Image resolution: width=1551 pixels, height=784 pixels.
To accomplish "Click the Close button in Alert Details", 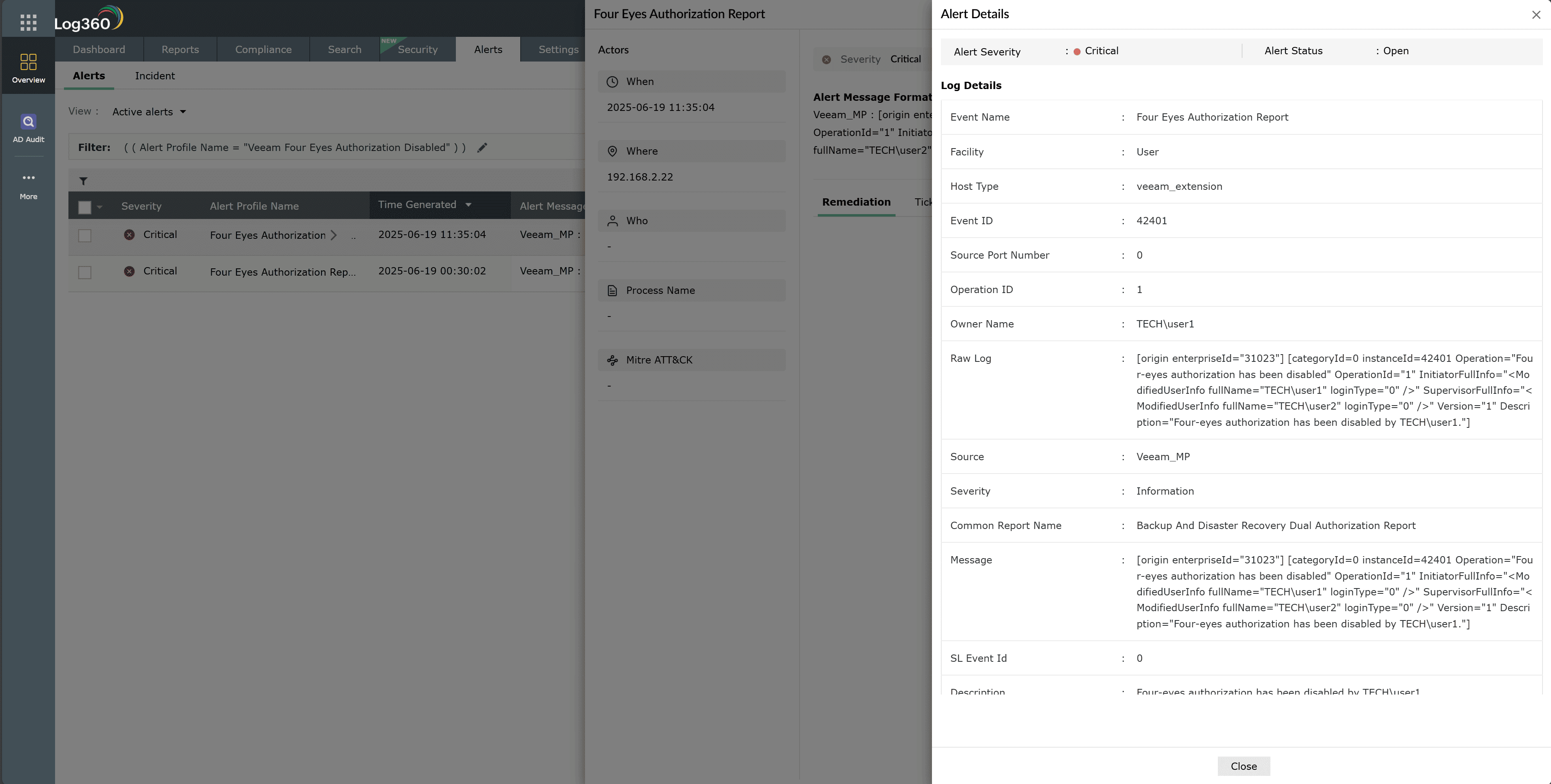I will [x=1243, y=766].
